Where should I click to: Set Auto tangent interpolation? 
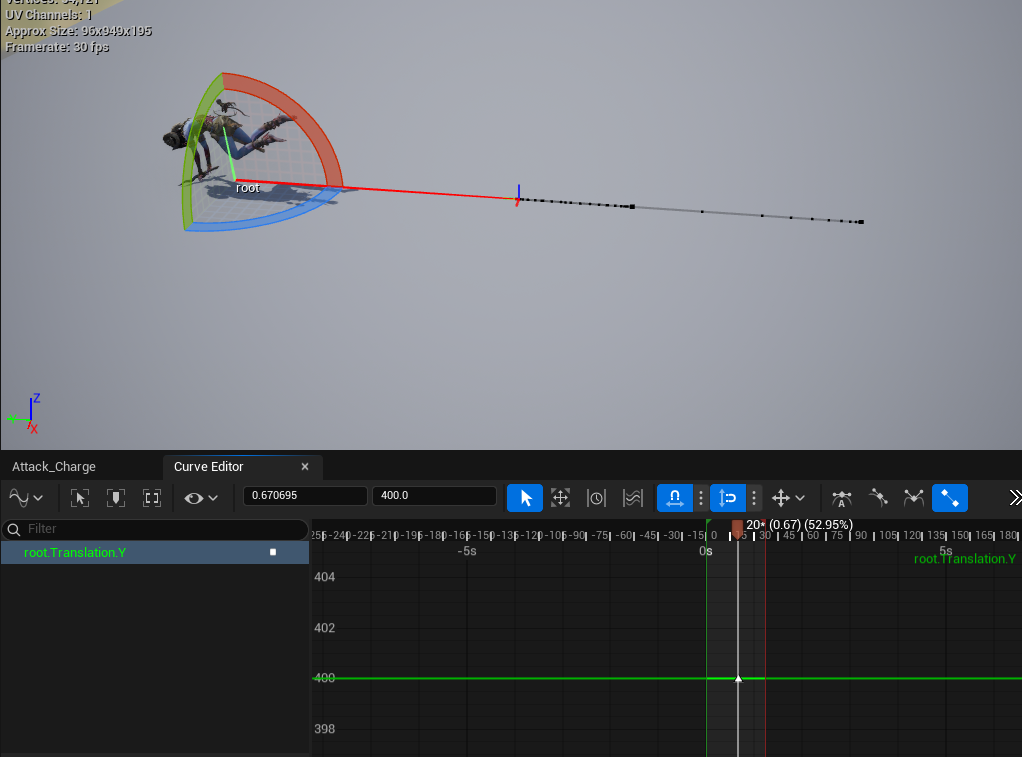[x=841, y=498]
